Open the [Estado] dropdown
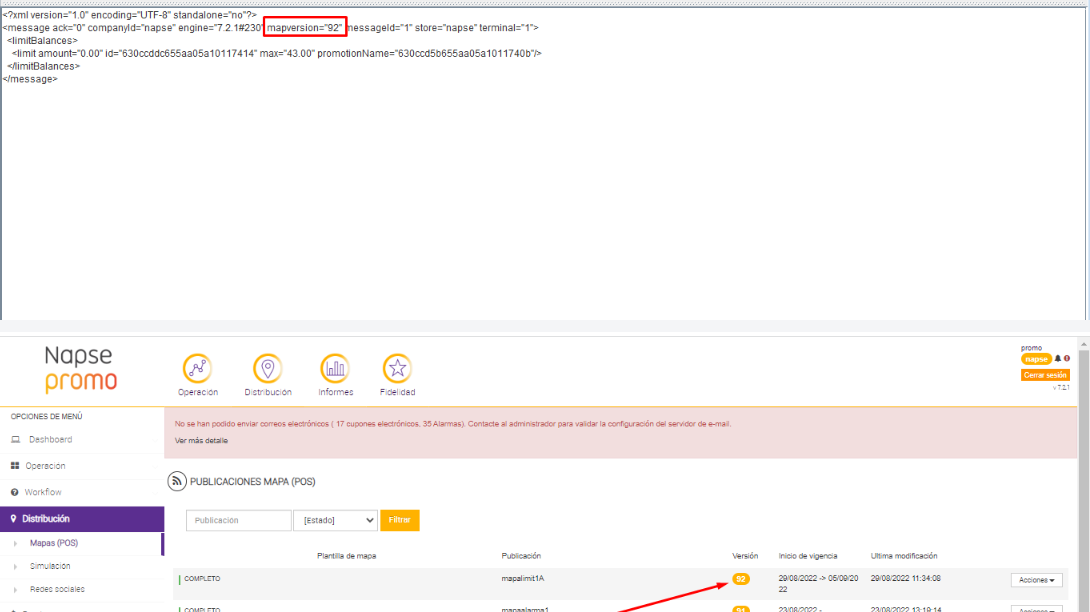1090x612 pixels. click(335, 520)
